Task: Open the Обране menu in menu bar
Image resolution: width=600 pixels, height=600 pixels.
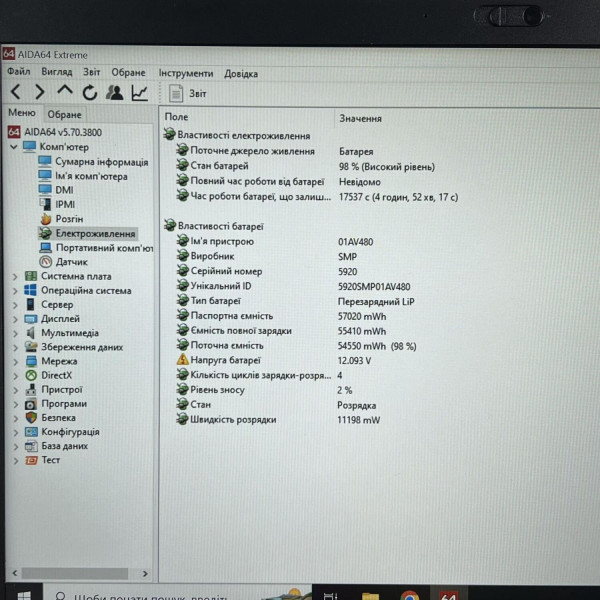Action: click(128, 73)
